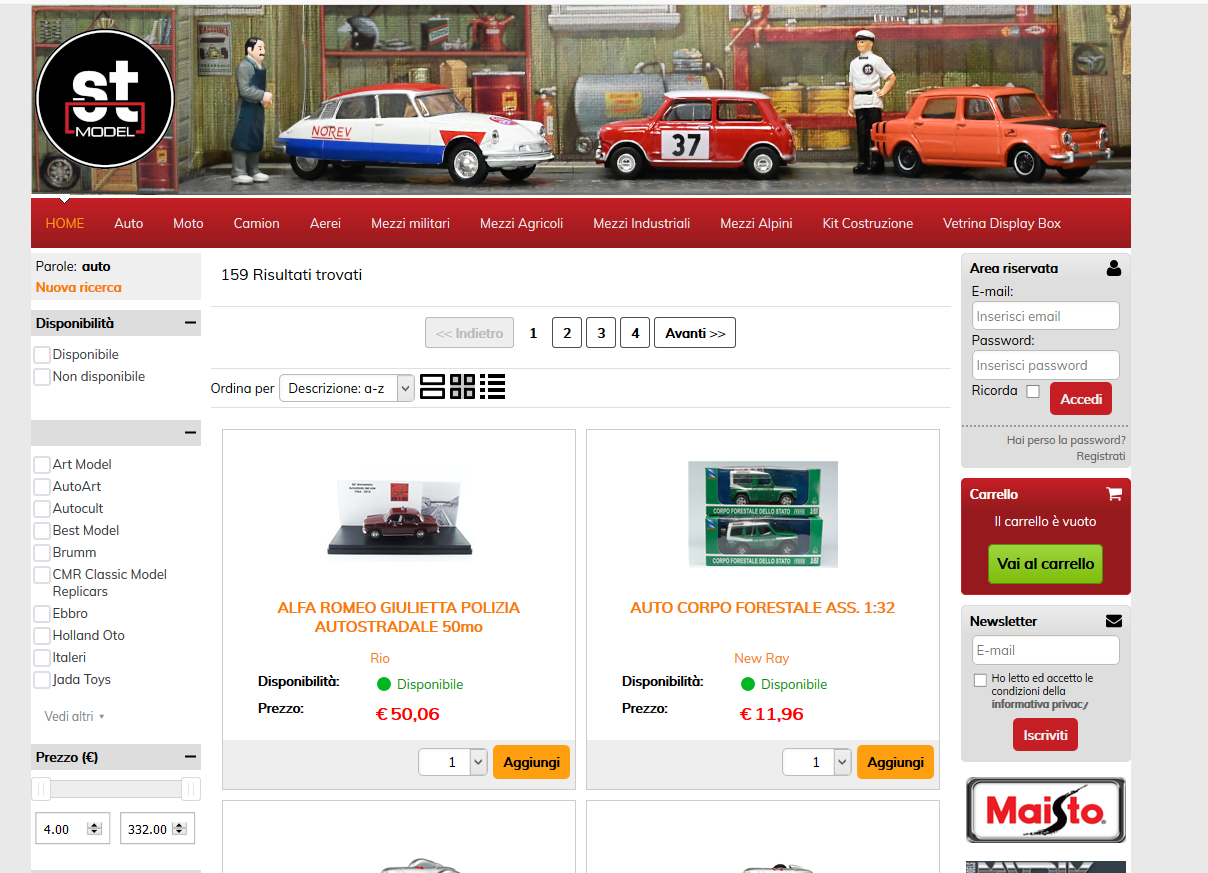The height and width of the screenshot is (873, 1208).
Task: Accept the newsletter privacy checkbox
Action: [x=980, y=680]
